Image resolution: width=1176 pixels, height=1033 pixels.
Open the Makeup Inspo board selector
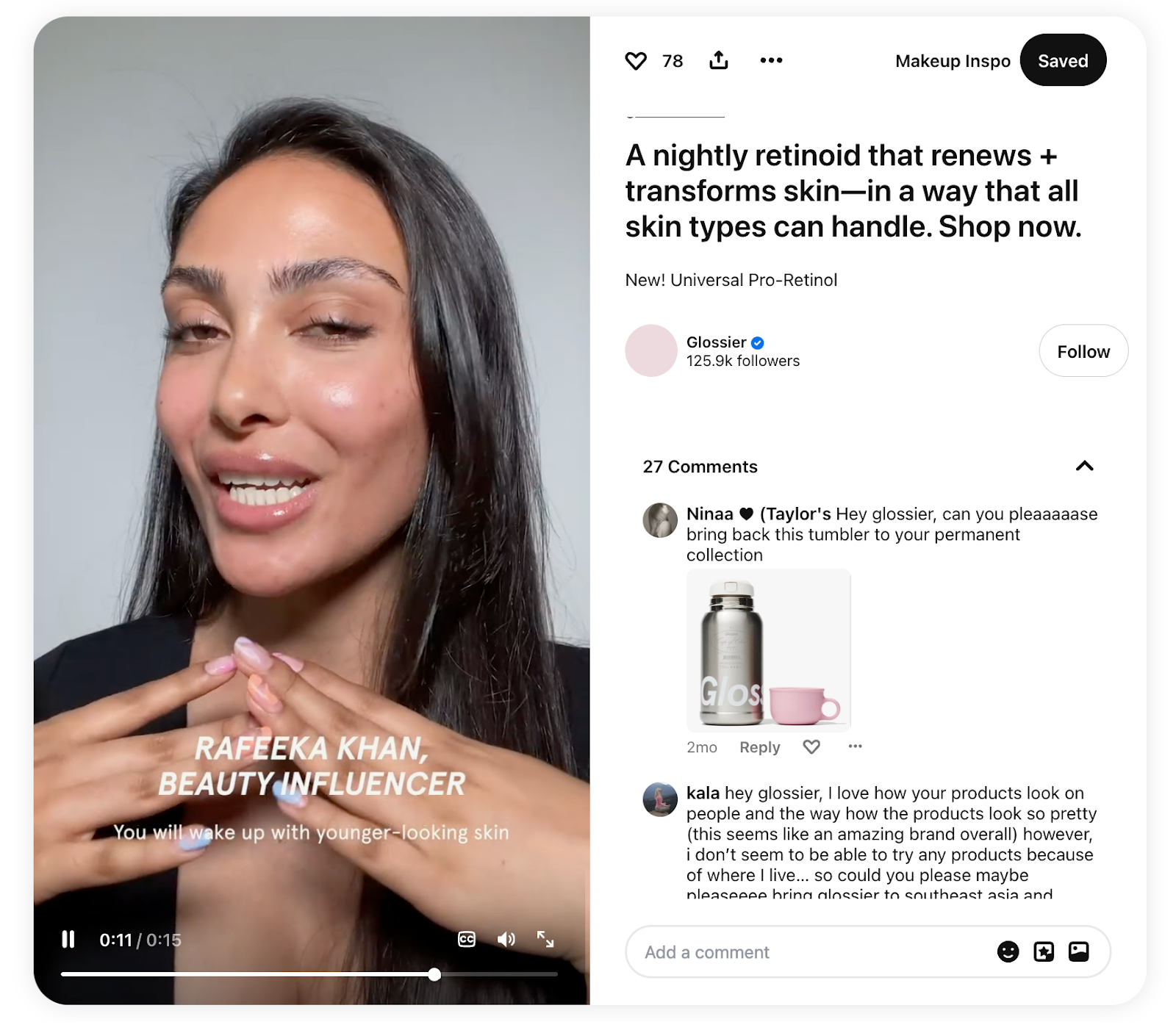pos(953,61)
